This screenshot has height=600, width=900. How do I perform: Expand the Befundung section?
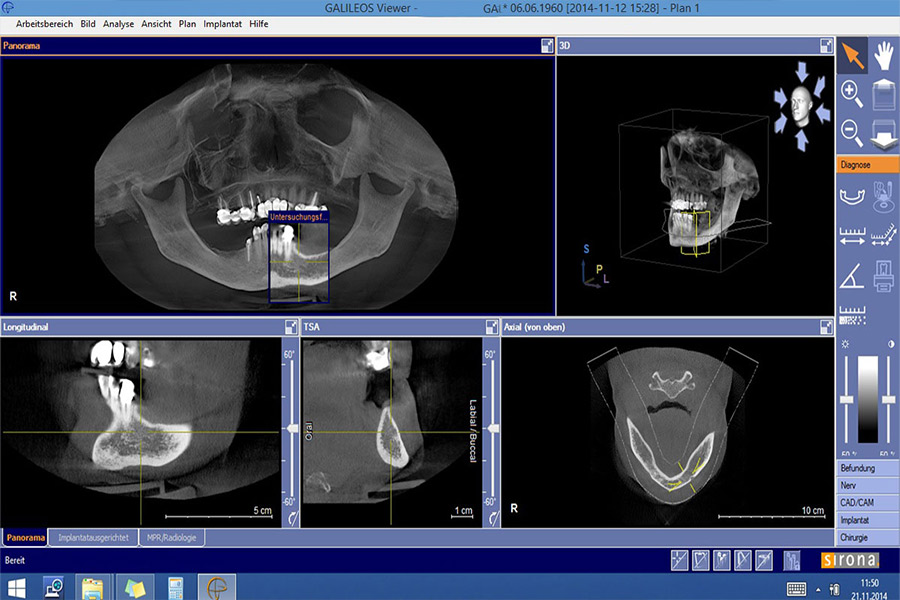click(x=867, y=468)
